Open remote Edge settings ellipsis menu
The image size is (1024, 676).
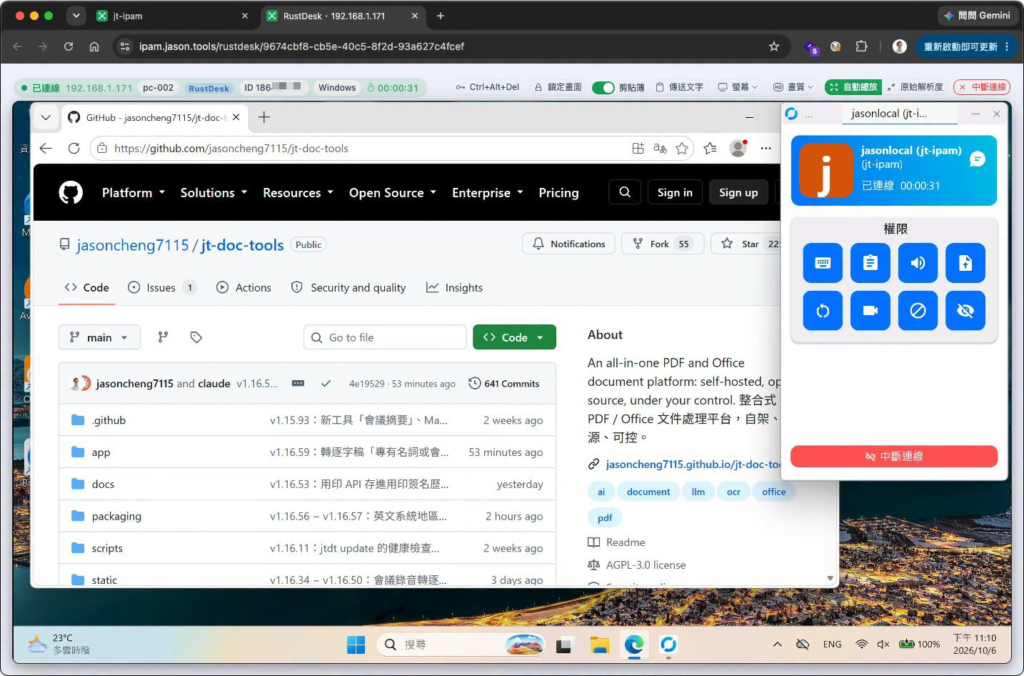(766, 148)
